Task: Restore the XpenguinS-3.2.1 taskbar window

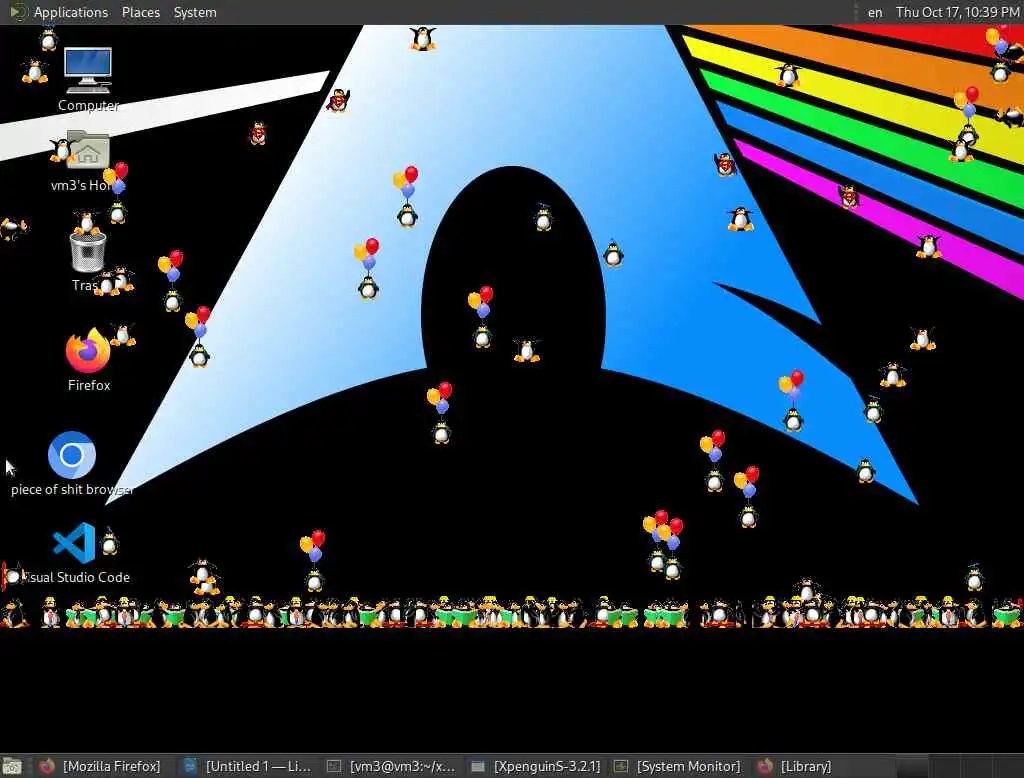Action: pyautogui.click(x=536, y=766)
